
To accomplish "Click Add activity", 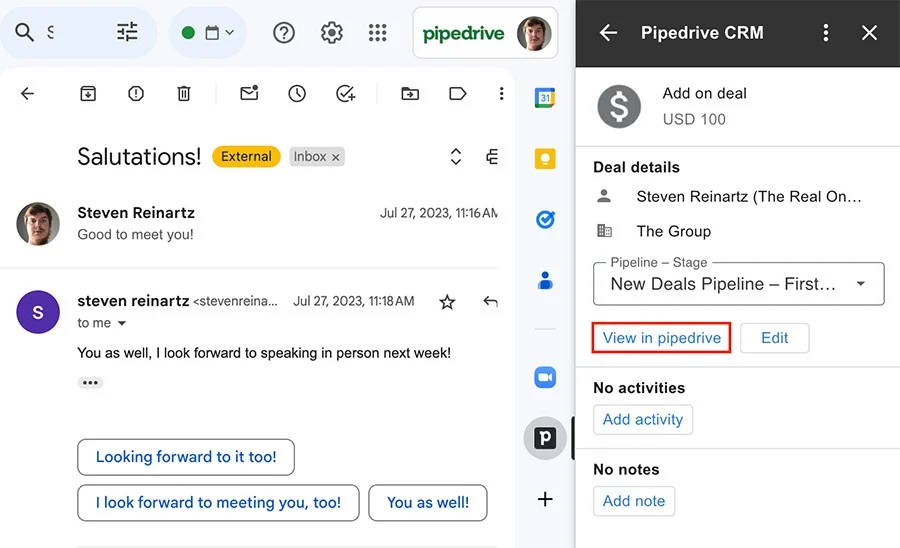I will tap(643, 419).
